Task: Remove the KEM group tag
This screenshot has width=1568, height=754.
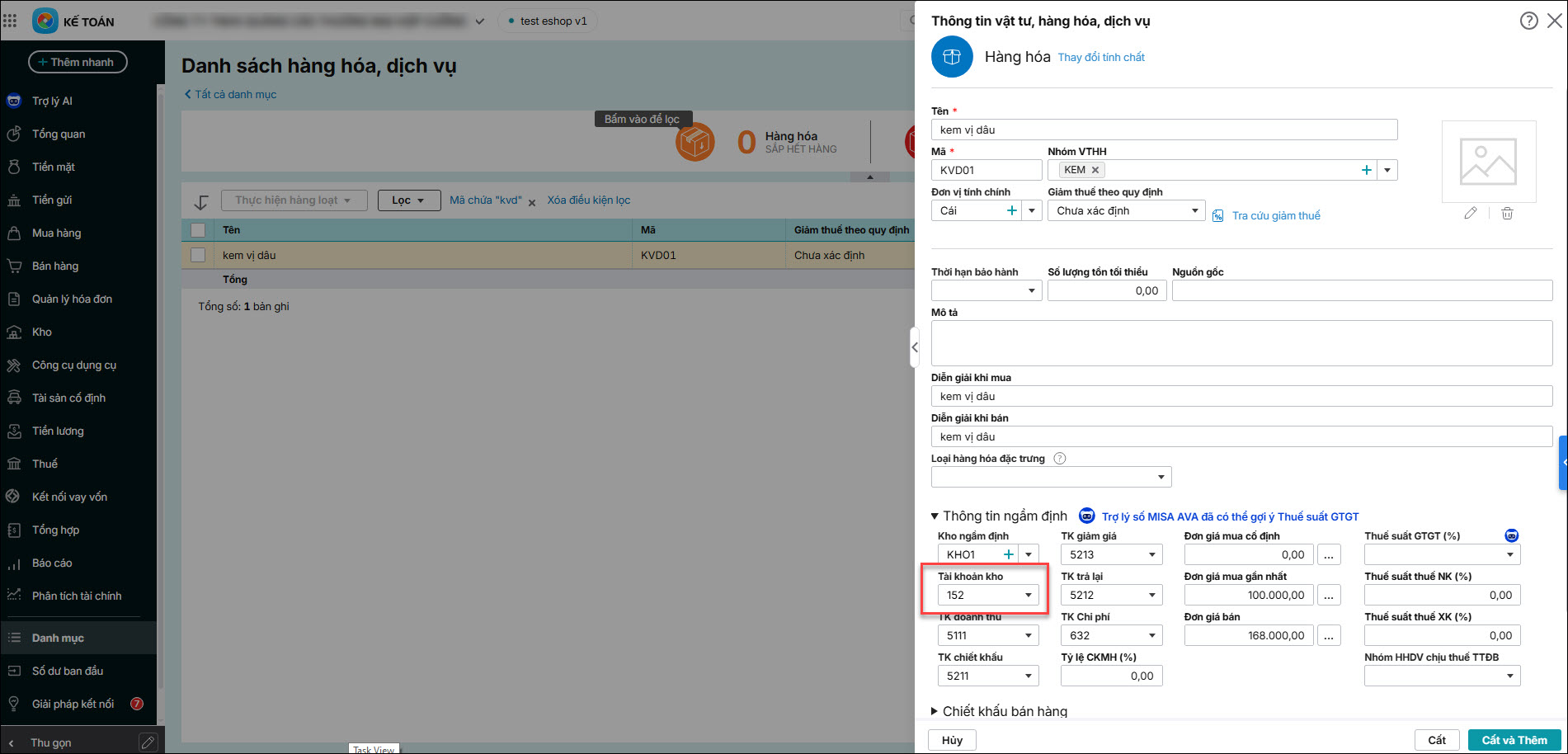Action: tap(1095, 170)
